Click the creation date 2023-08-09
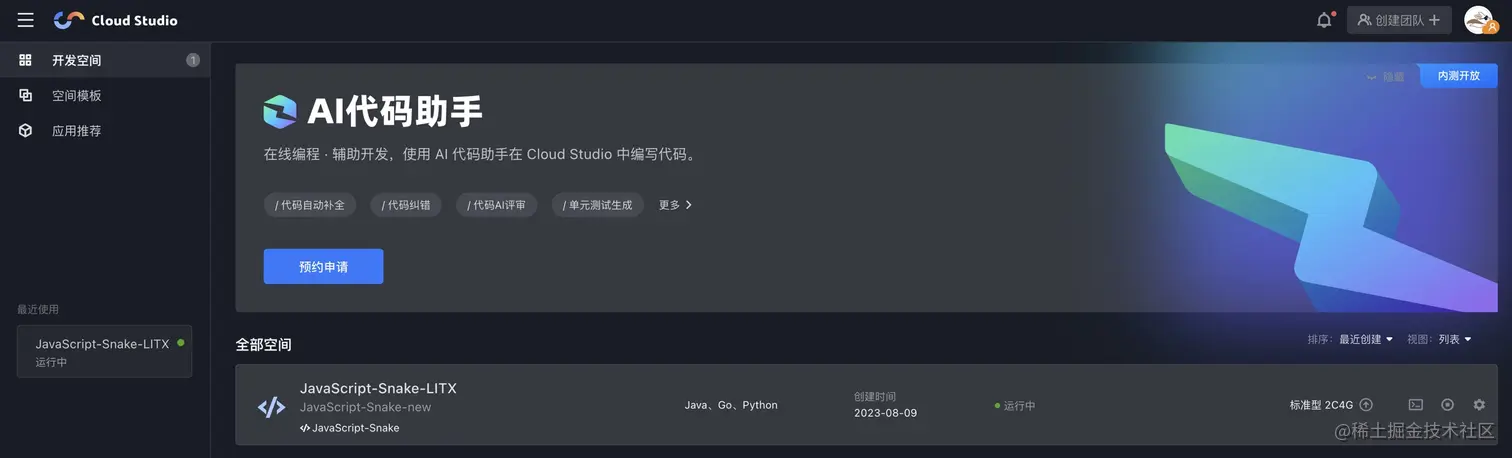The height and width of the screenshot is (458, 1512). click(885, 413)
